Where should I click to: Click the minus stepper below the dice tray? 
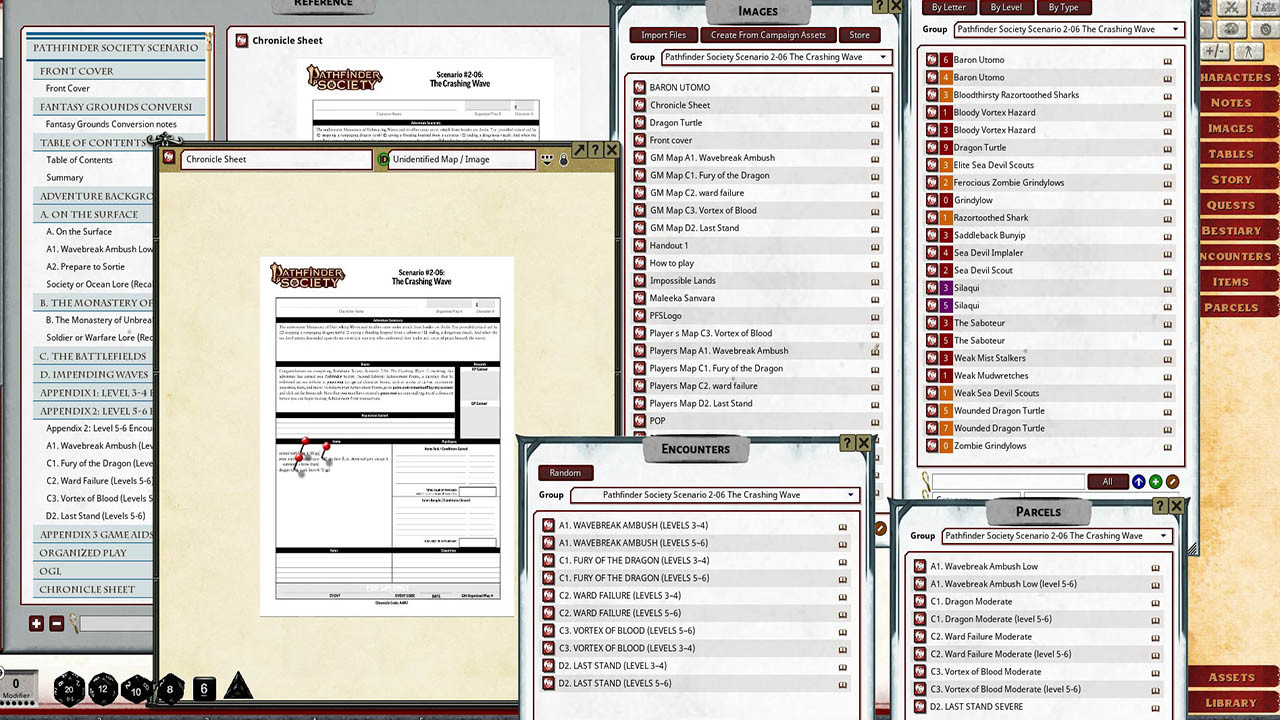tap(56, 622)
